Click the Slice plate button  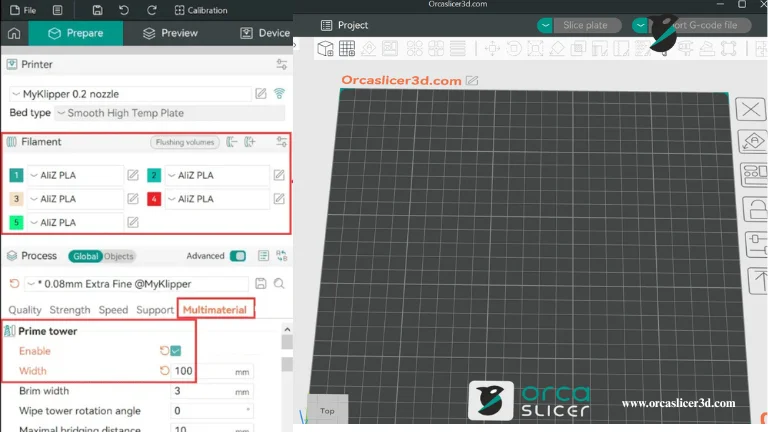580,25
